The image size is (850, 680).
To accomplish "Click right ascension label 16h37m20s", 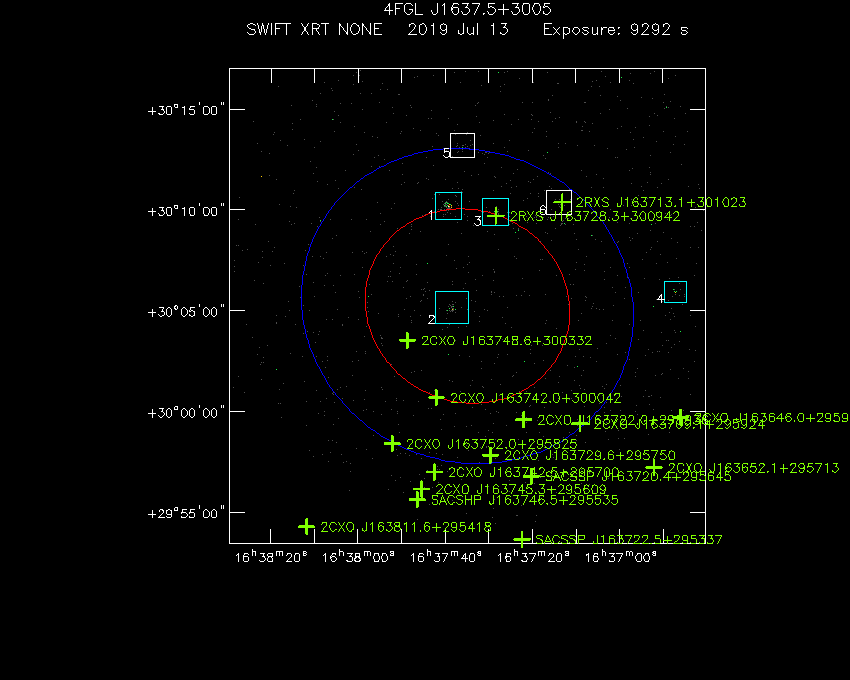I will [533, 557].
